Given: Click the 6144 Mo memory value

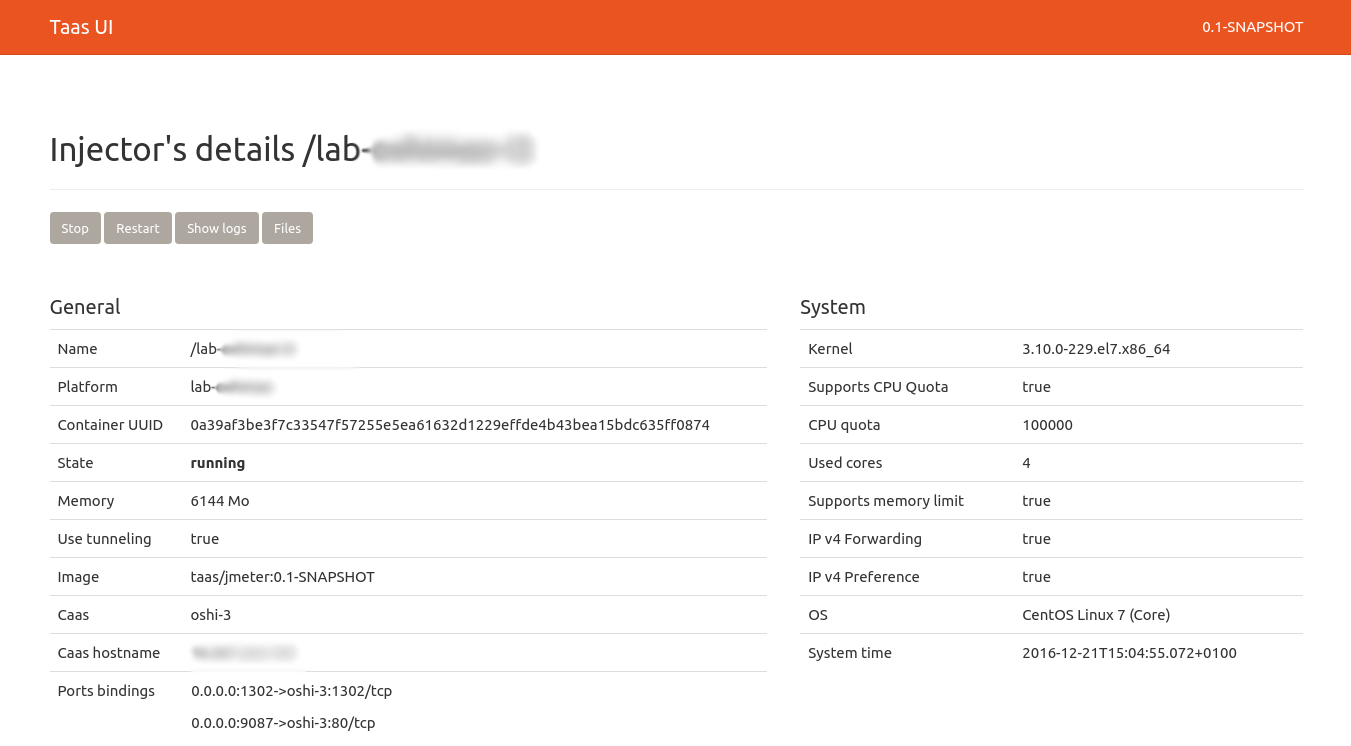Looking at the screenshot, I should tap(220, 501).
